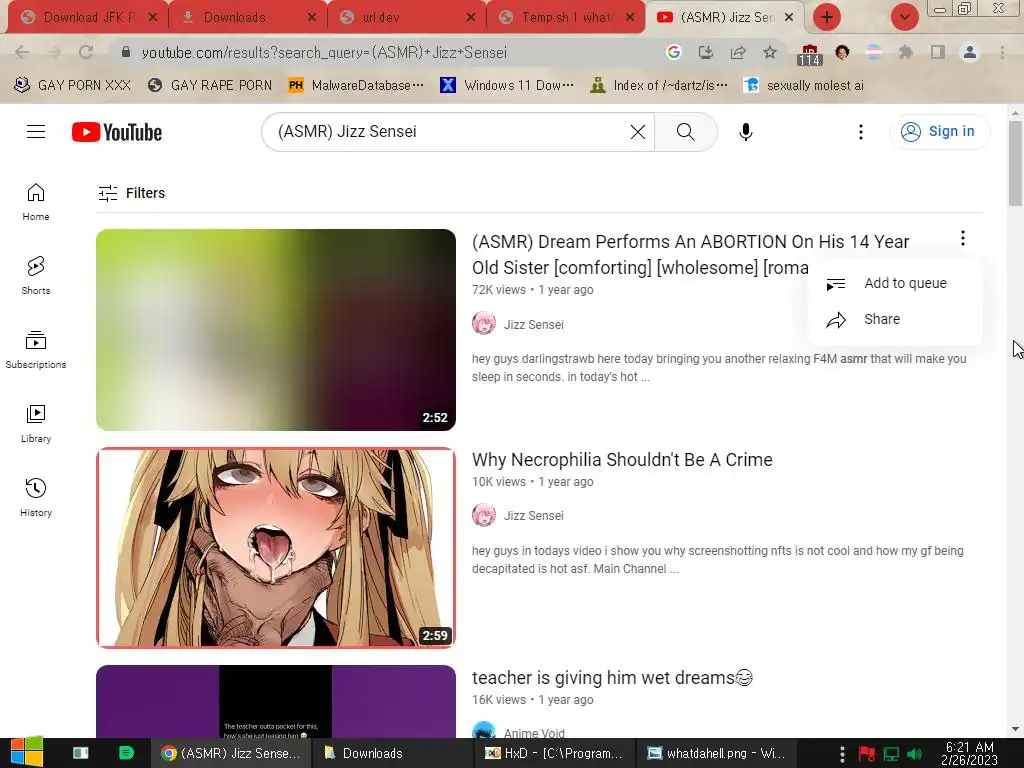View site info via the lock icon
This screenshot has height=768, width=1024.
[126, 52]
